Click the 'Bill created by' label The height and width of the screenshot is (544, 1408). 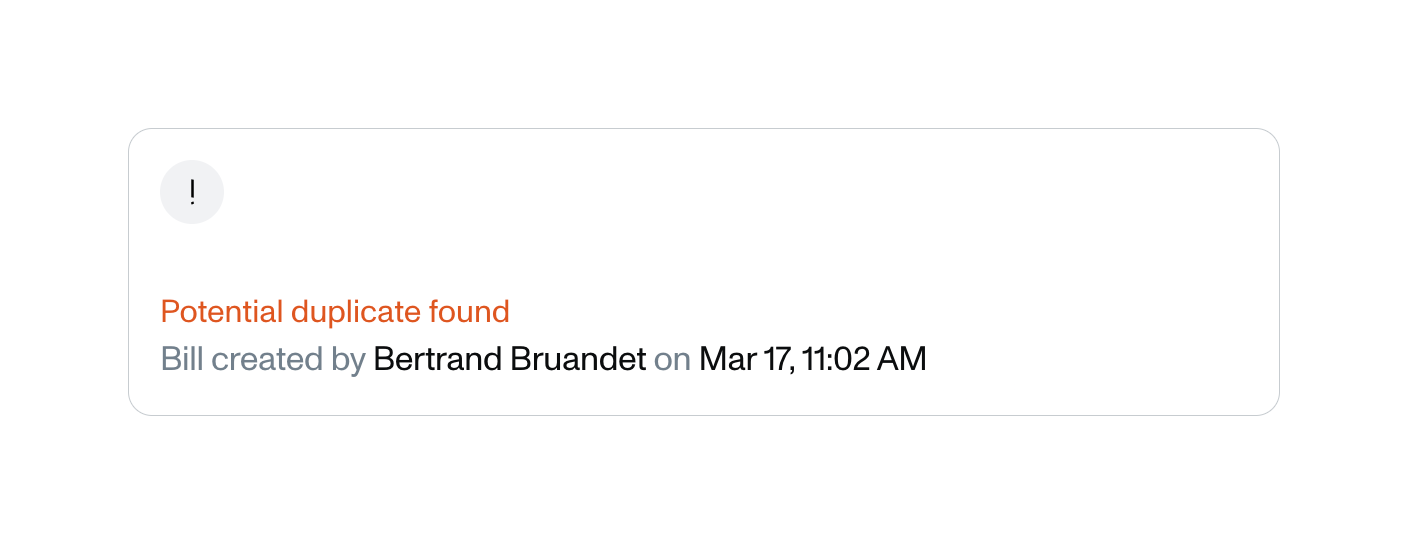click(x=263, y=359)
